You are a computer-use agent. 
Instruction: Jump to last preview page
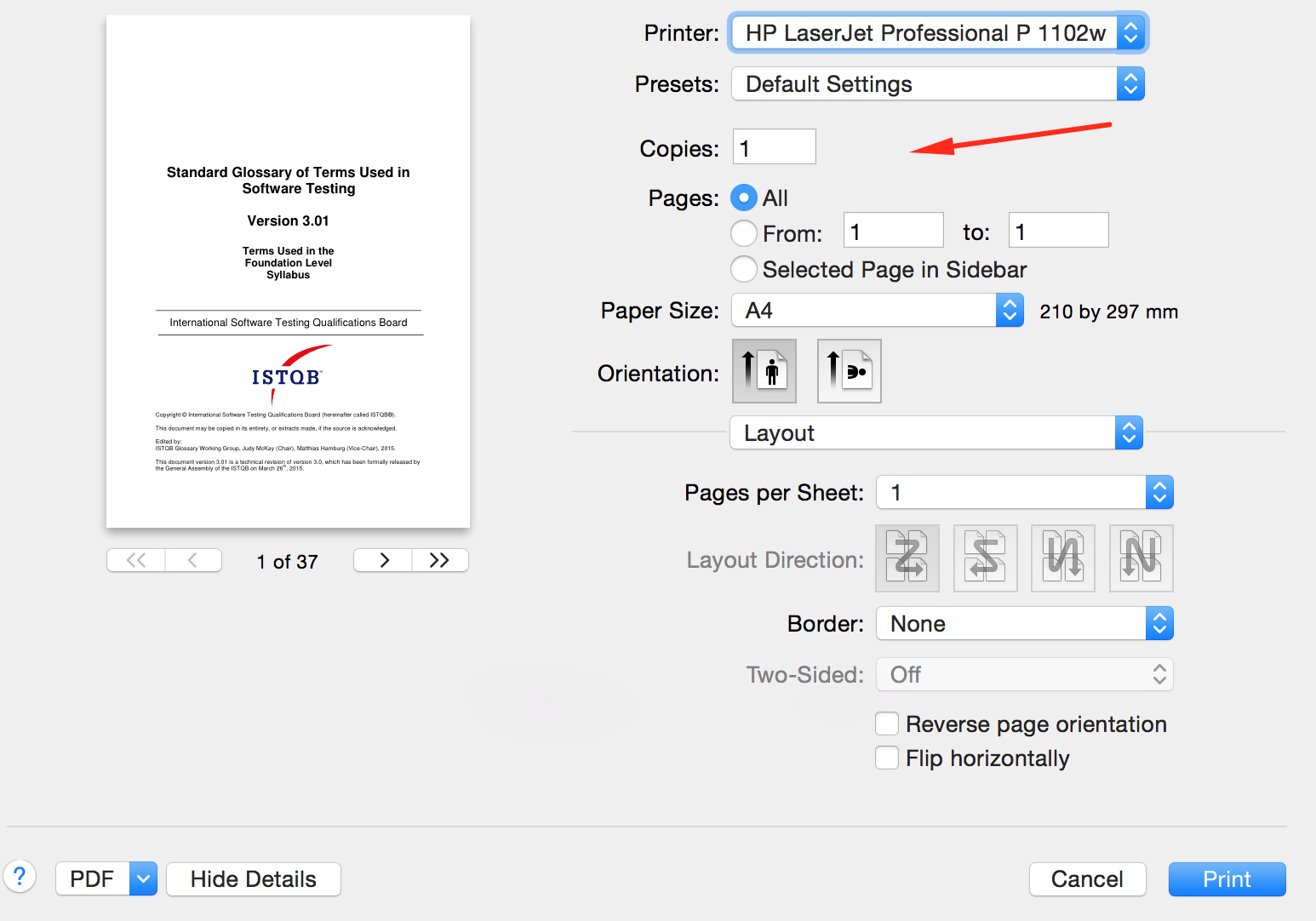439,560
